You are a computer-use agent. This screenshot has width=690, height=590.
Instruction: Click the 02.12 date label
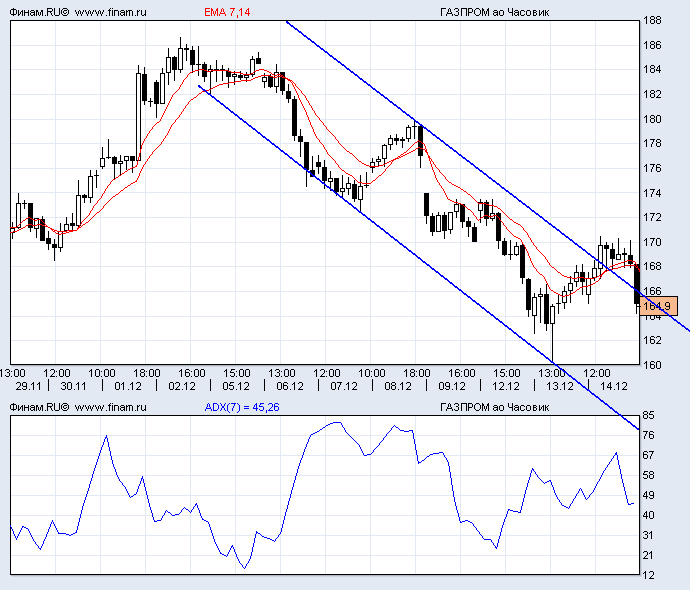[x=182, y=386]
